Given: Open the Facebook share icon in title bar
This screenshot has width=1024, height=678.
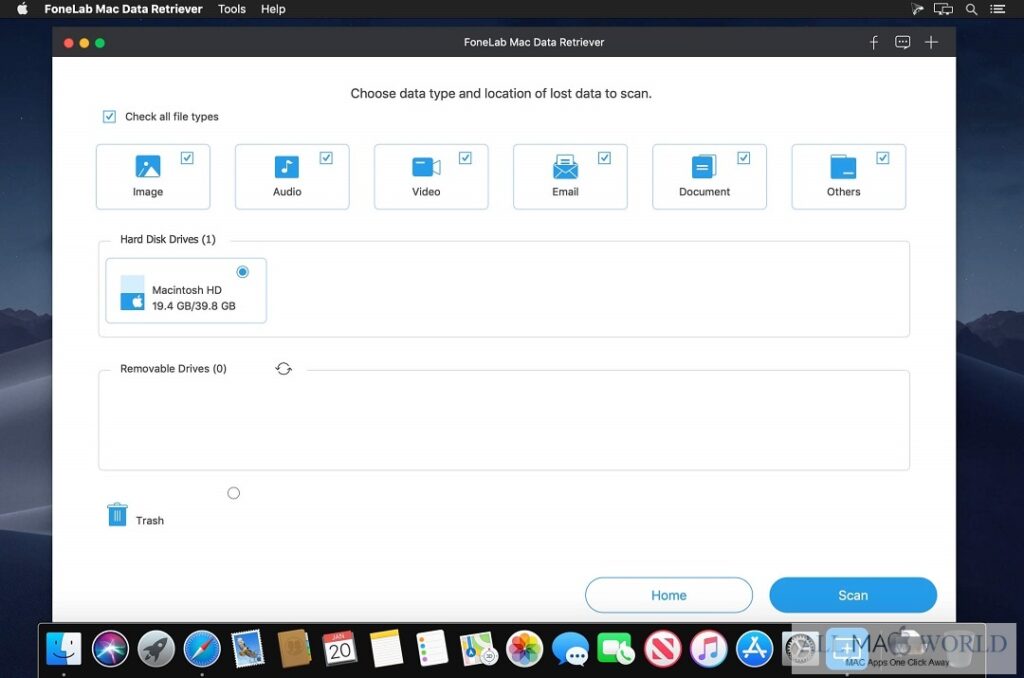Looking at the screenshot, I should 874,42.
